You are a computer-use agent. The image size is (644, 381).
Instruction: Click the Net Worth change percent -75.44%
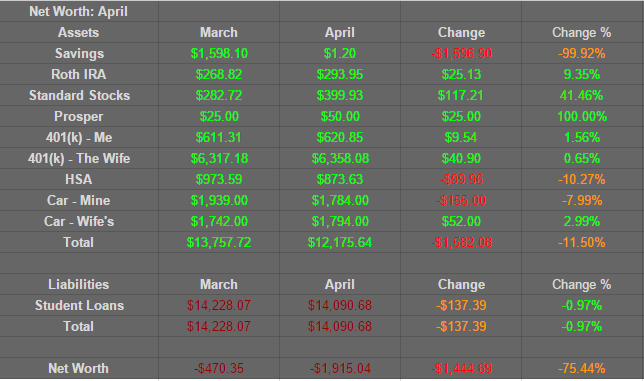point(582,368)
